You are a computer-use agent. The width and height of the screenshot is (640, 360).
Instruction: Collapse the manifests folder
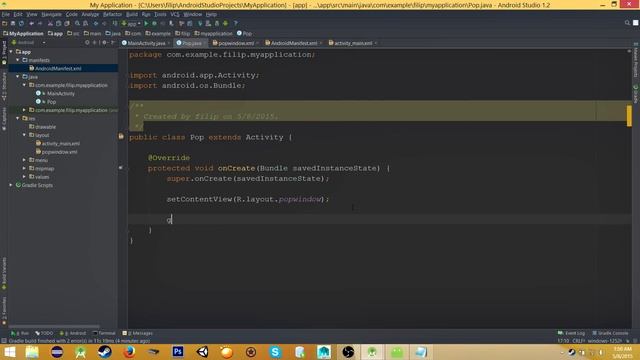pyautogui.click(x=18, y=60)
